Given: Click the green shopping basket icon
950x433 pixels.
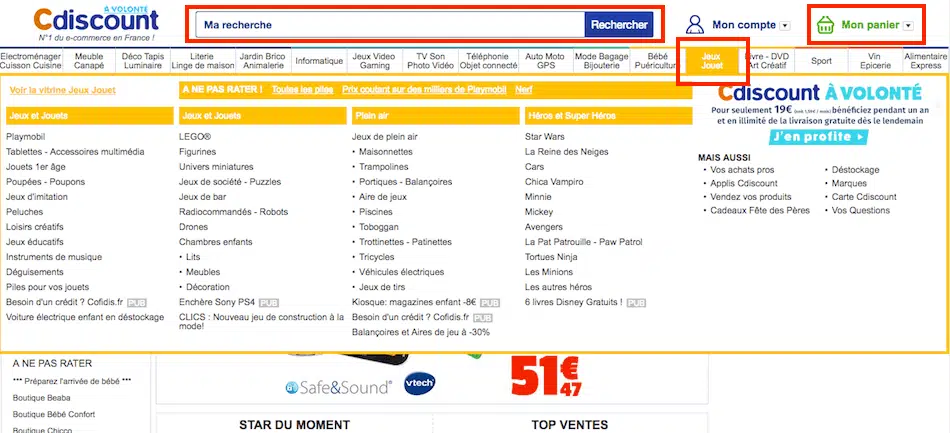Looking at the screenshot, I should point(825,25).
